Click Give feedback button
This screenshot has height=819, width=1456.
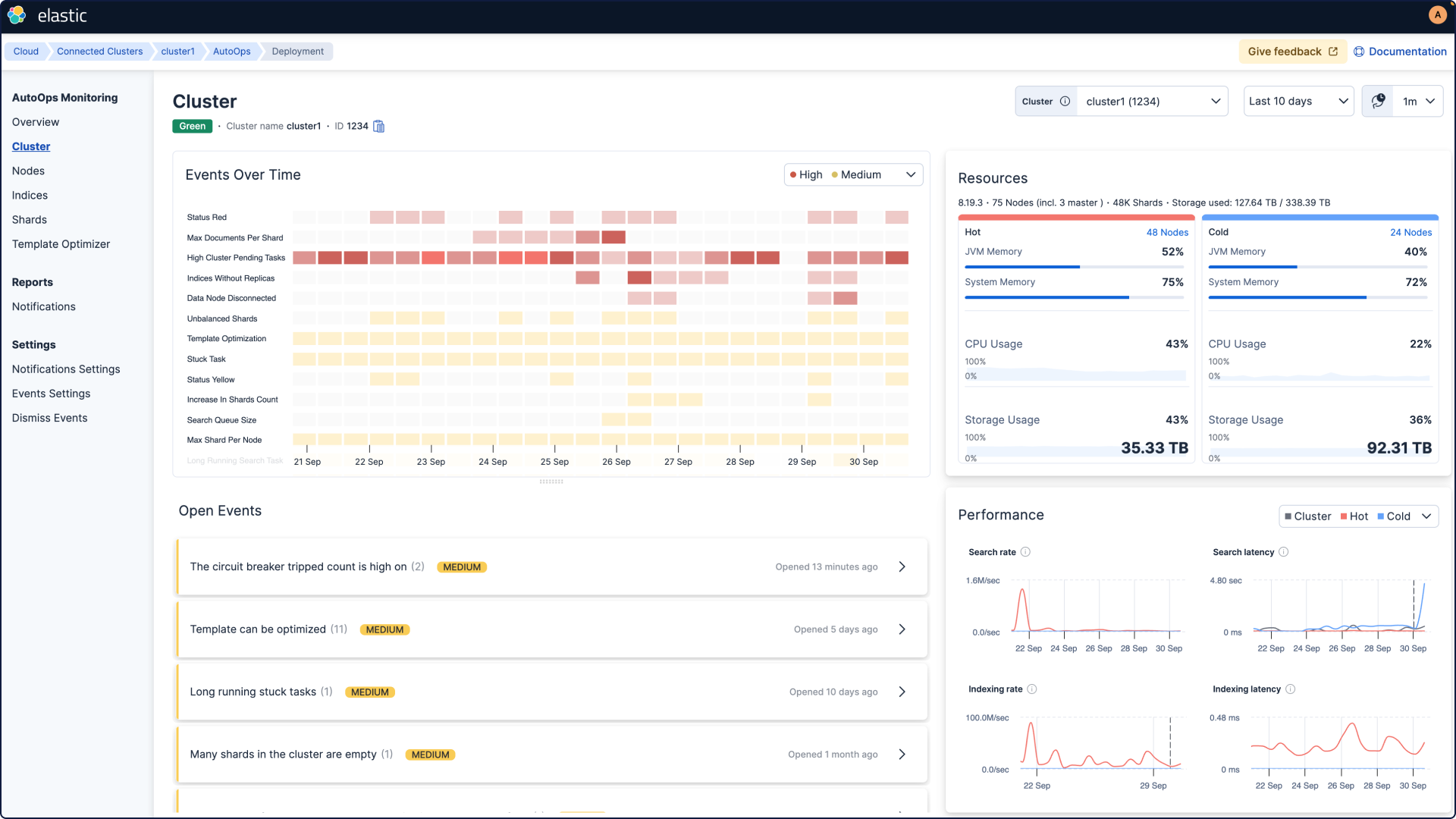pyautogui.click(x=1292, y=52)
